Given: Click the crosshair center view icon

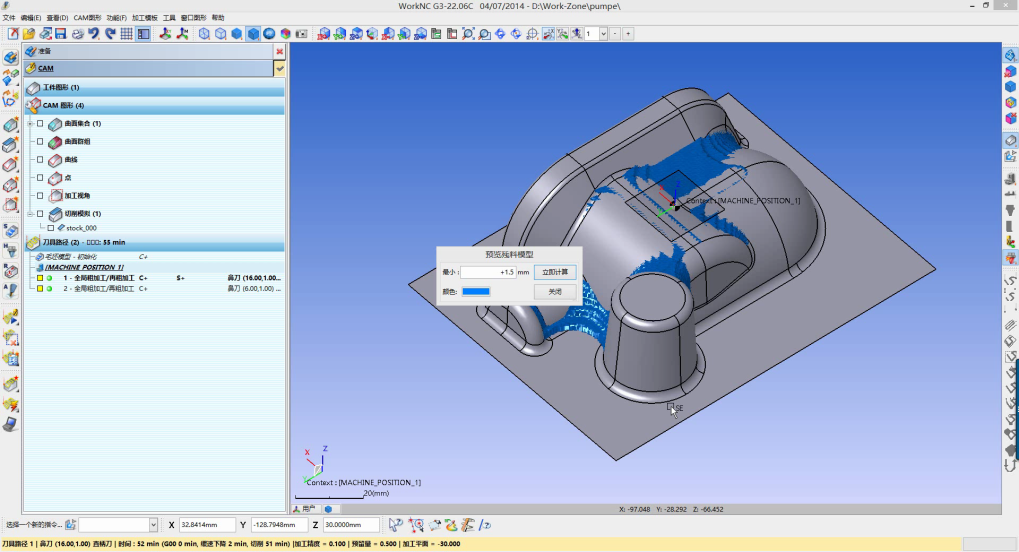Looking at the screenshot, I should tap(532, 34).
